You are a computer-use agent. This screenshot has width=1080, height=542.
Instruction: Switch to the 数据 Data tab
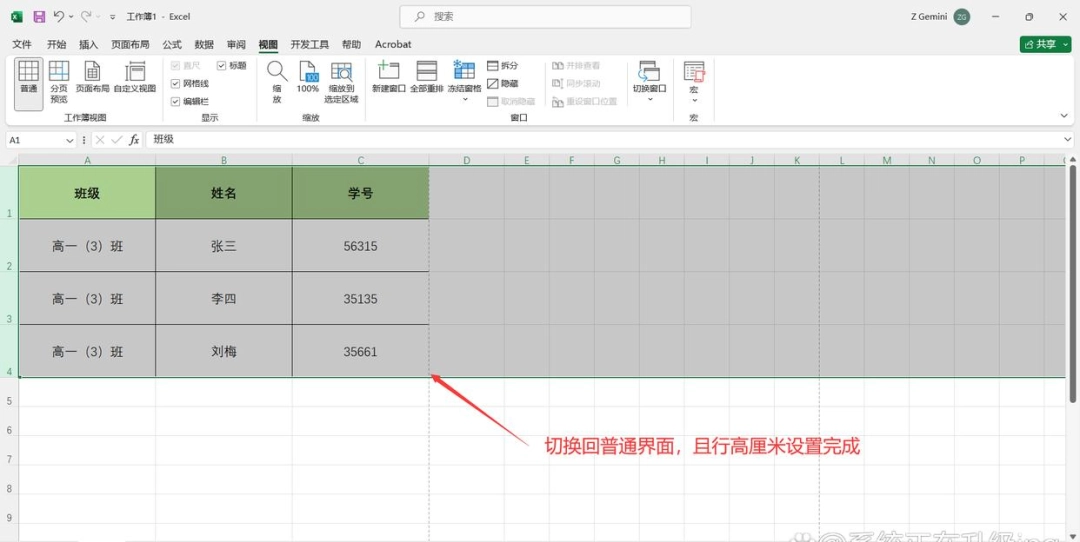click(x=204, y=44)
